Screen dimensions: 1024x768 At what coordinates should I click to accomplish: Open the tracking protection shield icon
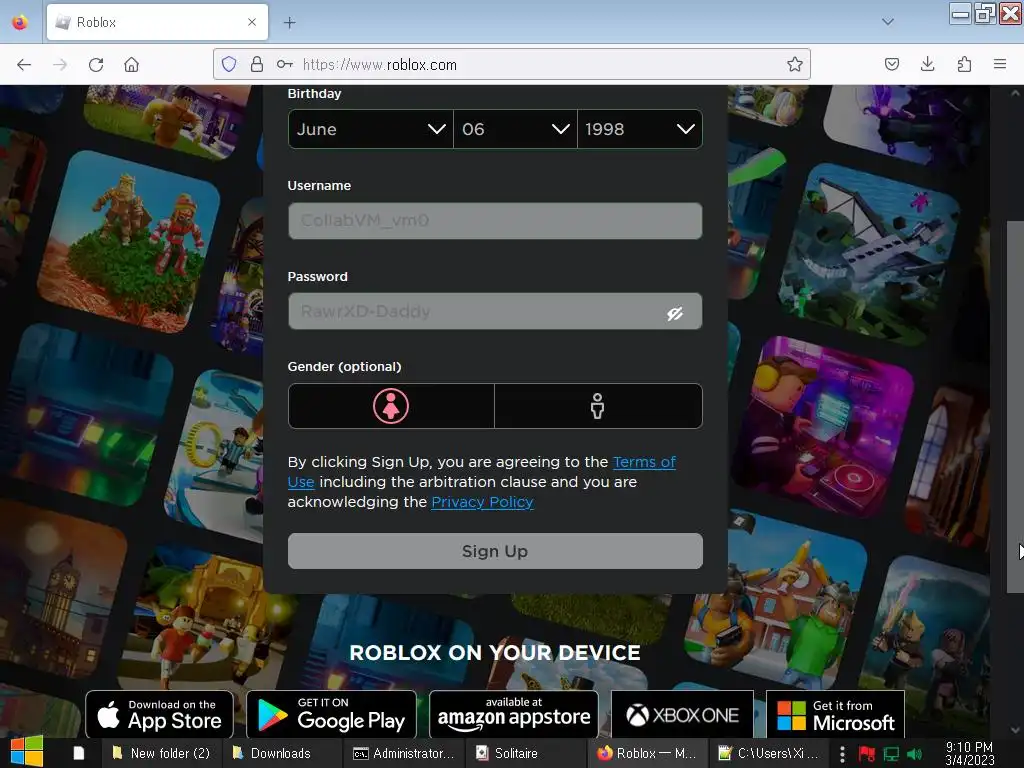(x=229, y=64)
